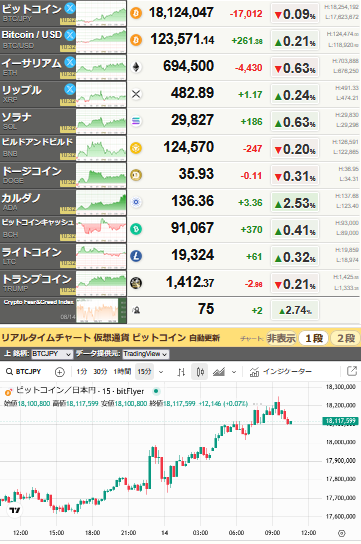
Task: Open the インジケーター indicators menu
Action: click(281, 372)
